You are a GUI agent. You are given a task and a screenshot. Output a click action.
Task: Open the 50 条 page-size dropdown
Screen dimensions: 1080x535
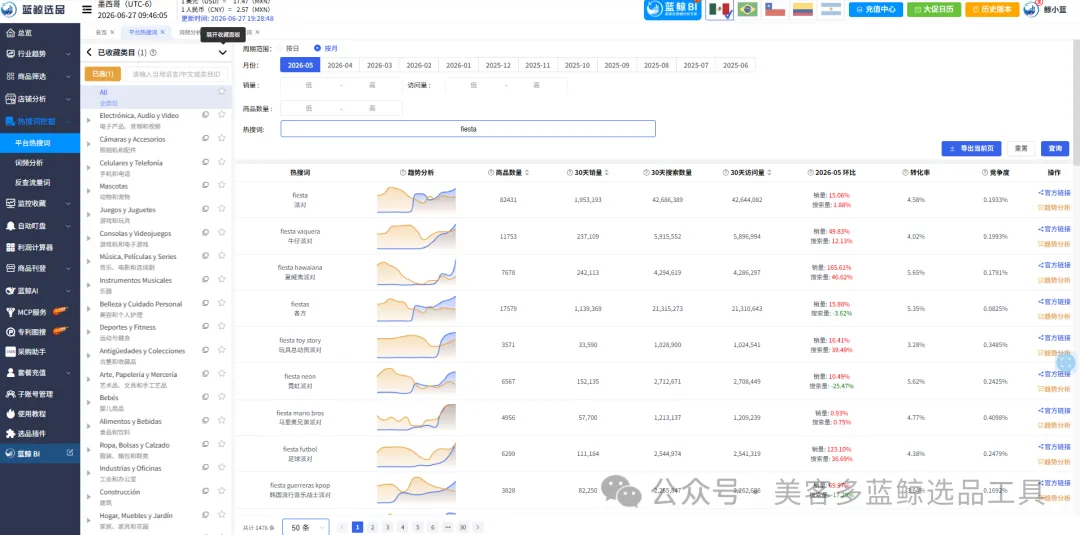[306, 527]
